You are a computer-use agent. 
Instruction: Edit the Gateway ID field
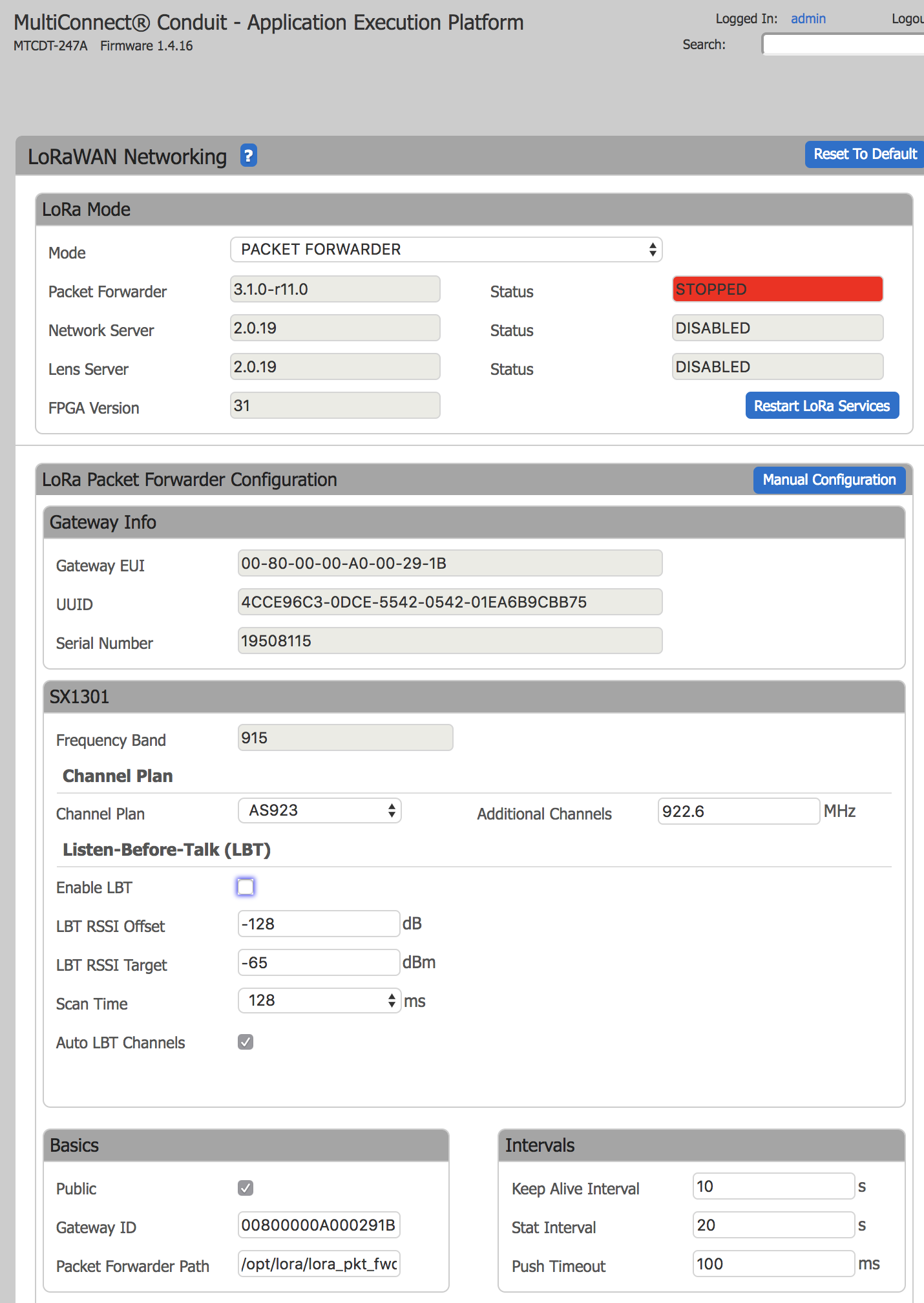[x=319, y=1225]
